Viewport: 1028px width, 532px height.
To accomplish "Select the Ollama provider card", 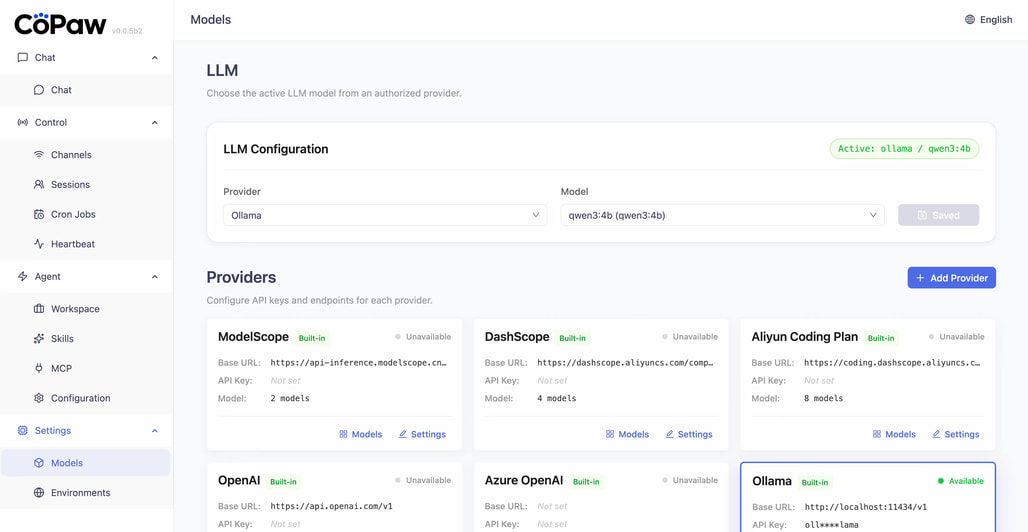I will (867, 497).
